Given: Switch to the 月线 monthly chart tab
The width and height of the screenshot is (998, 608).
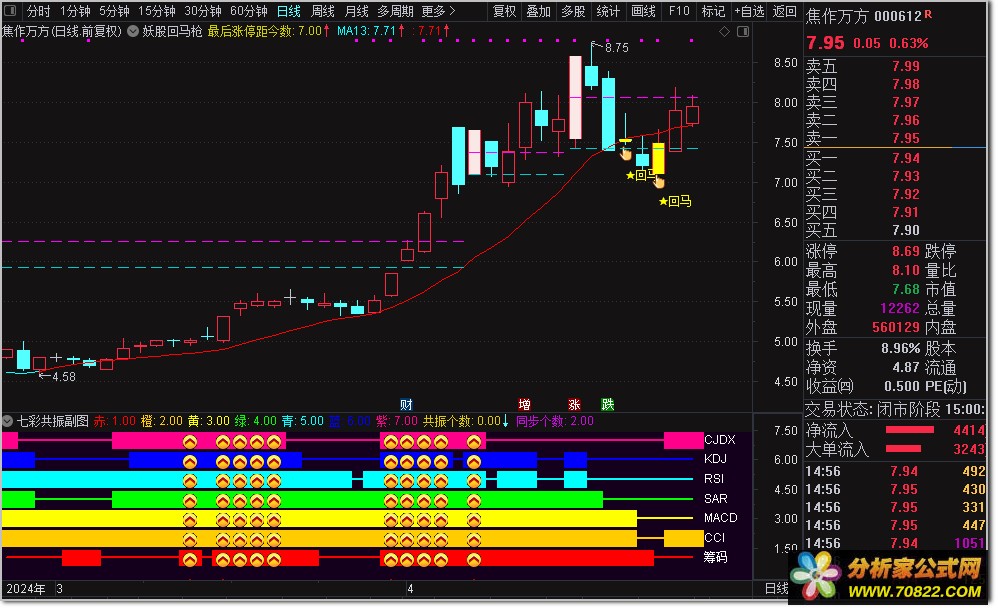Looking at the screenshot, I should coord(356,11).
